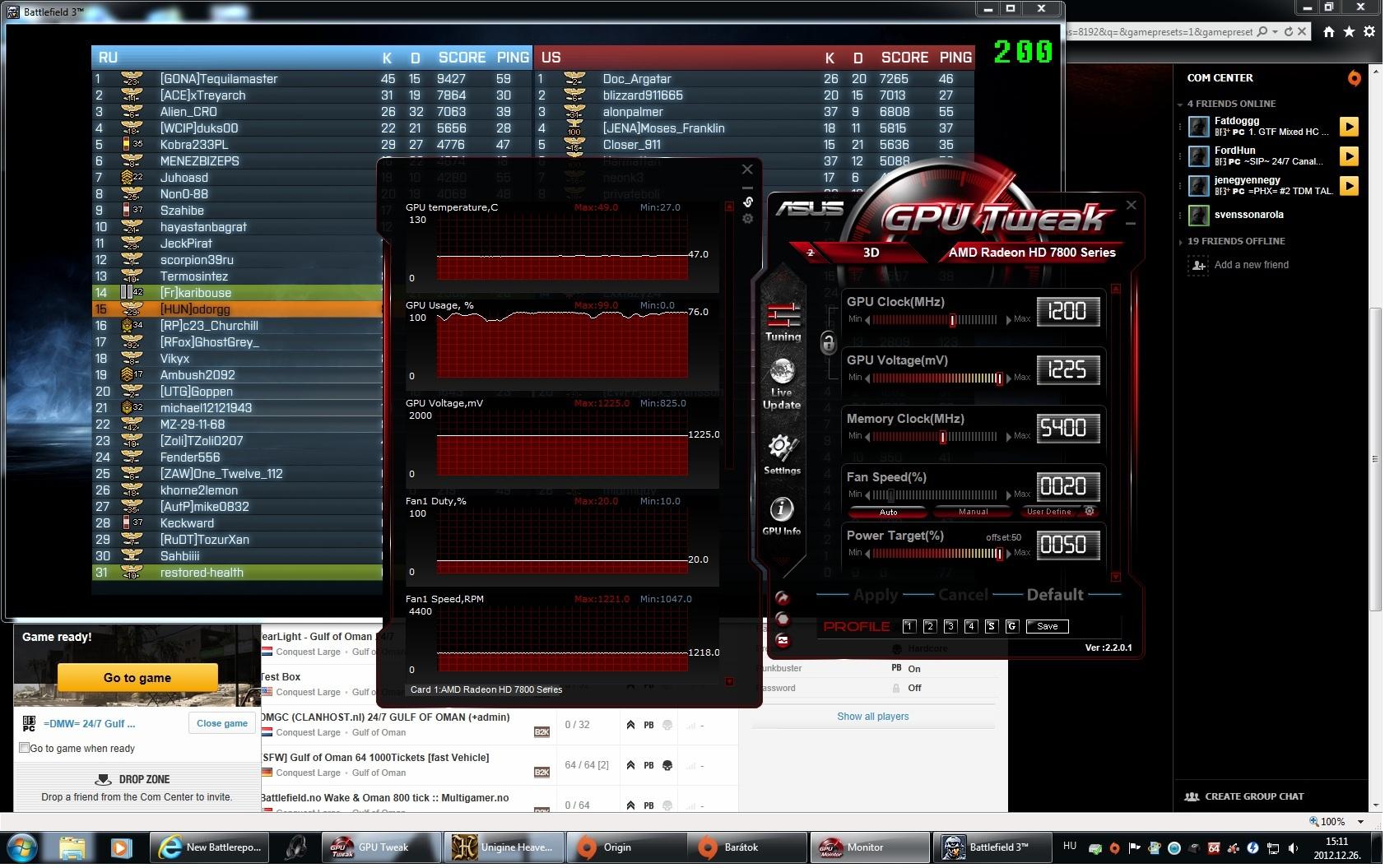Join jenegyennegy's game with play button
This screenshot has width=1385, height=868.
[x=1348, y=186]
